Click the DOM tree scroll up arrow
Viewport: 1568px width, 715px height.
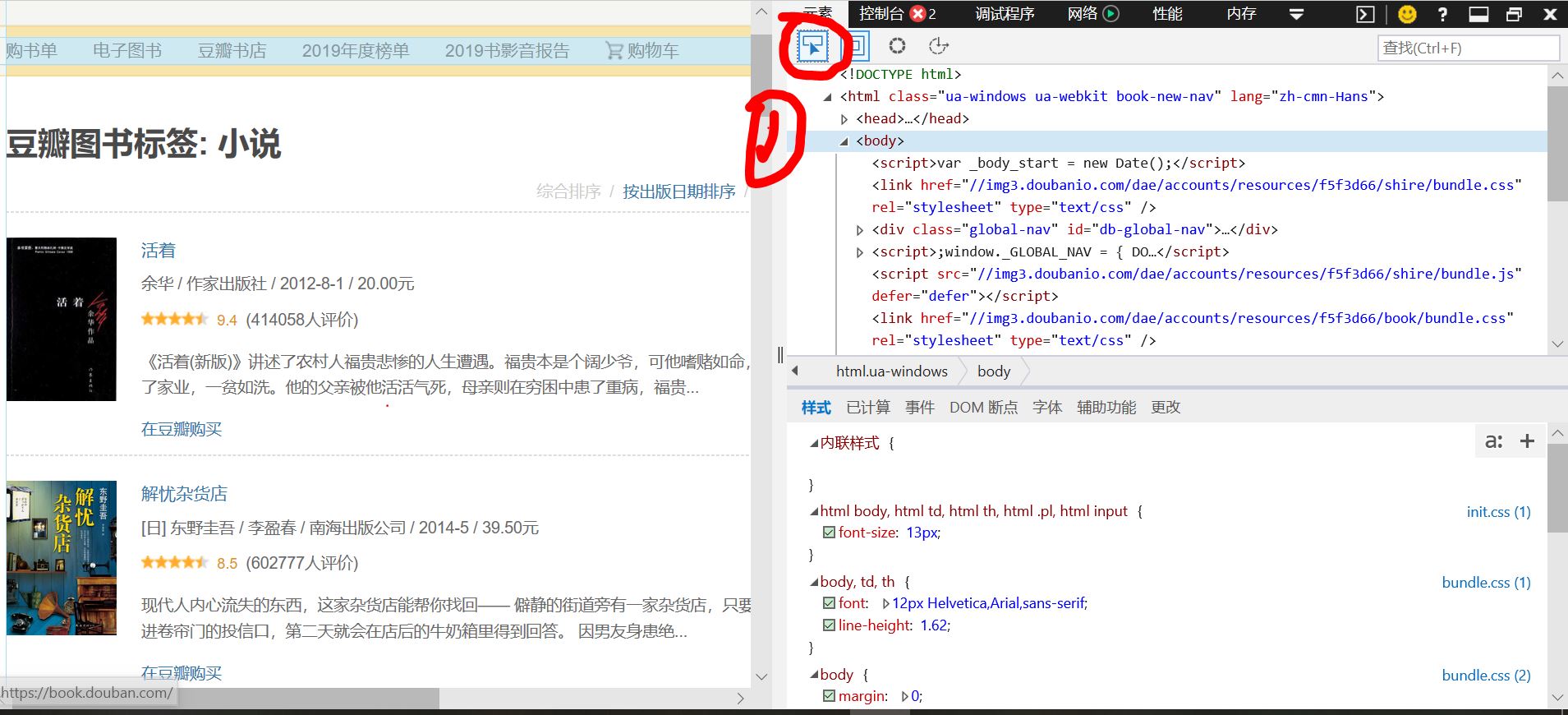click(x=1557, y=76)
